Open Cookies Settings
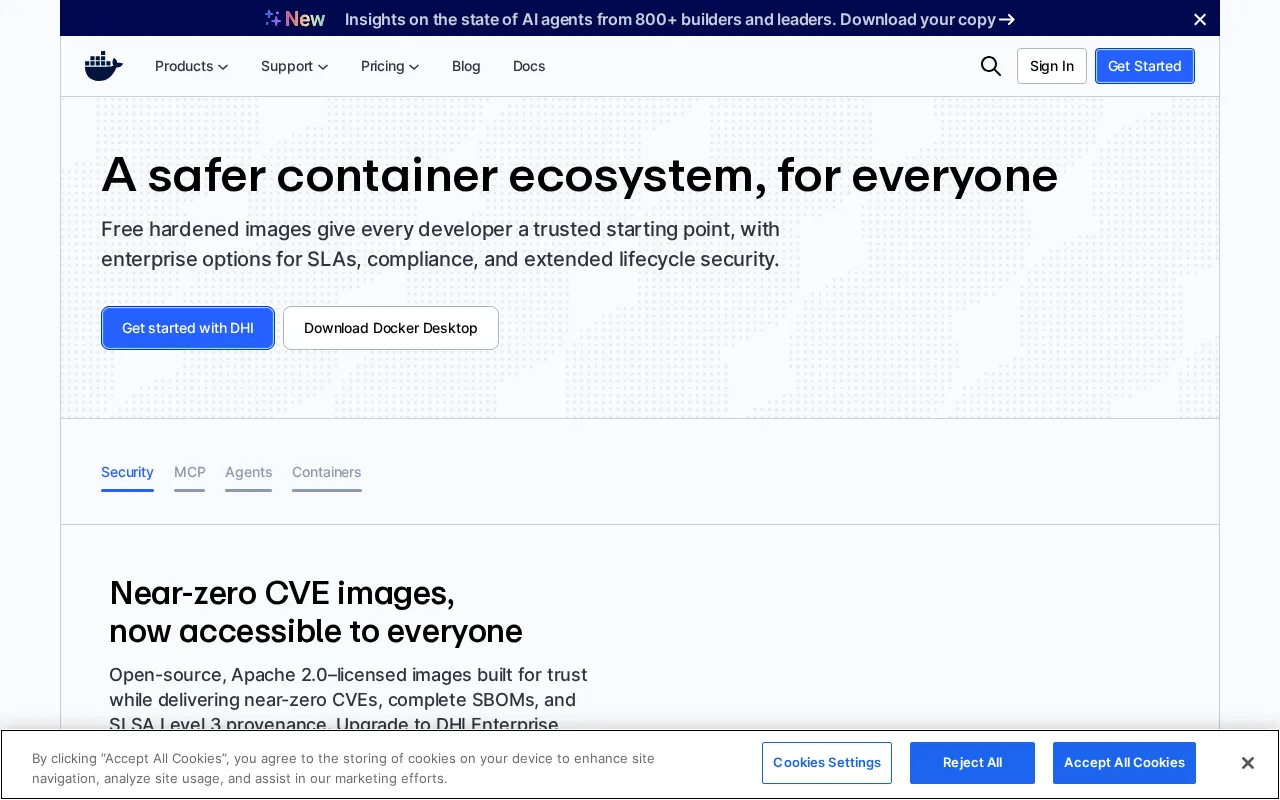This screenshot has height=800, width=1280. click(827, 763)
